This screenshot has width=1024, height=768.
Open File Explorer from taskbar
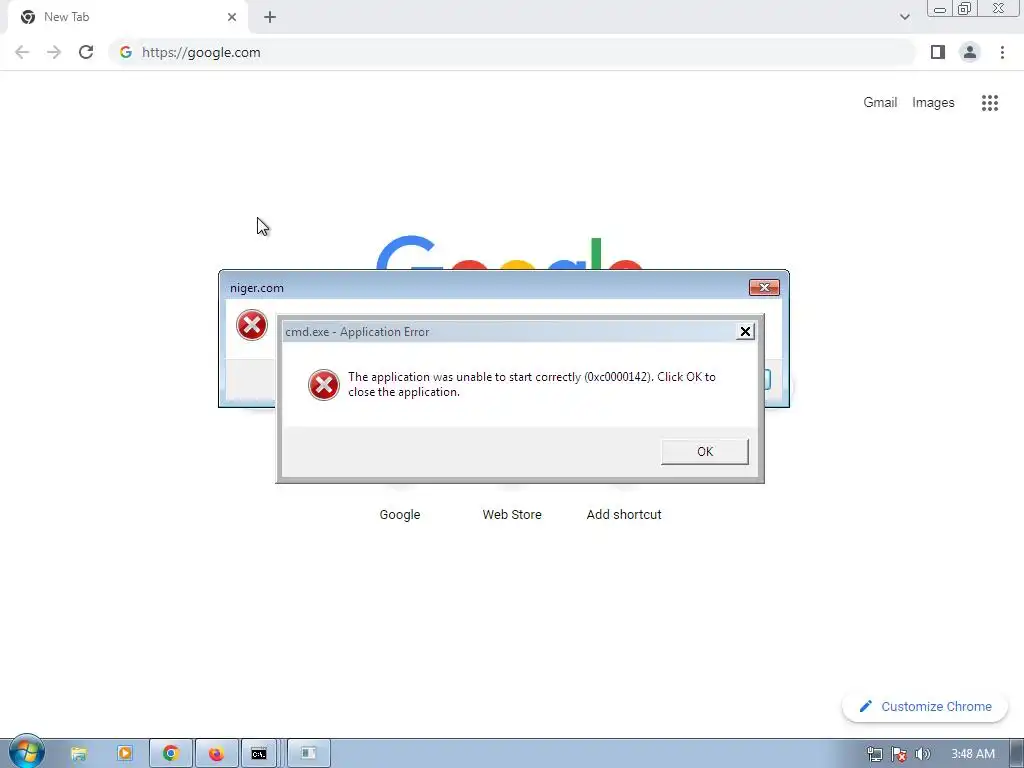78,754
